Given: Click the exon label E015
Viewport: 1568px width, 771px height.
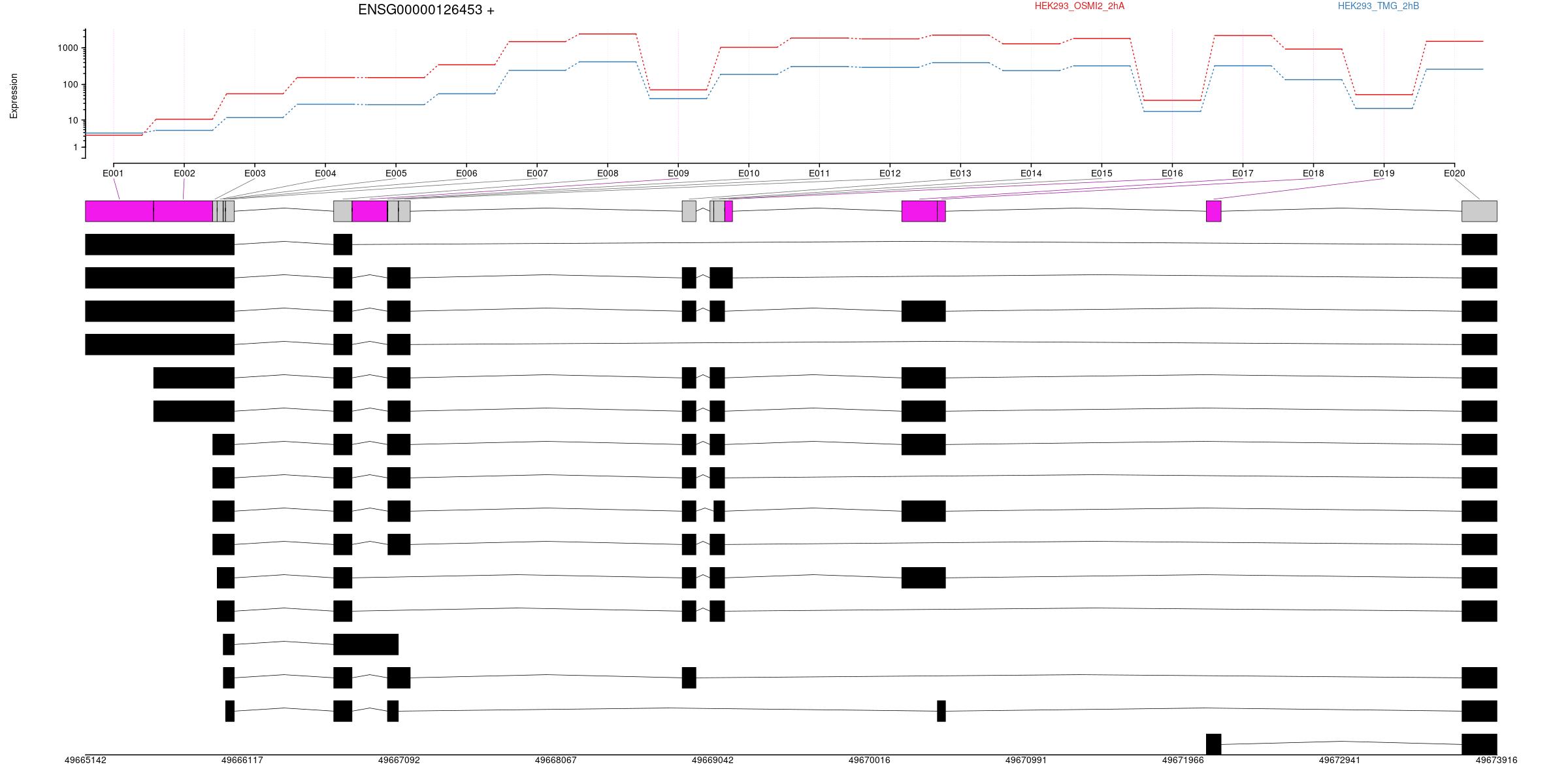Looking at the screenshot, I should click(x=1102, y=173).
